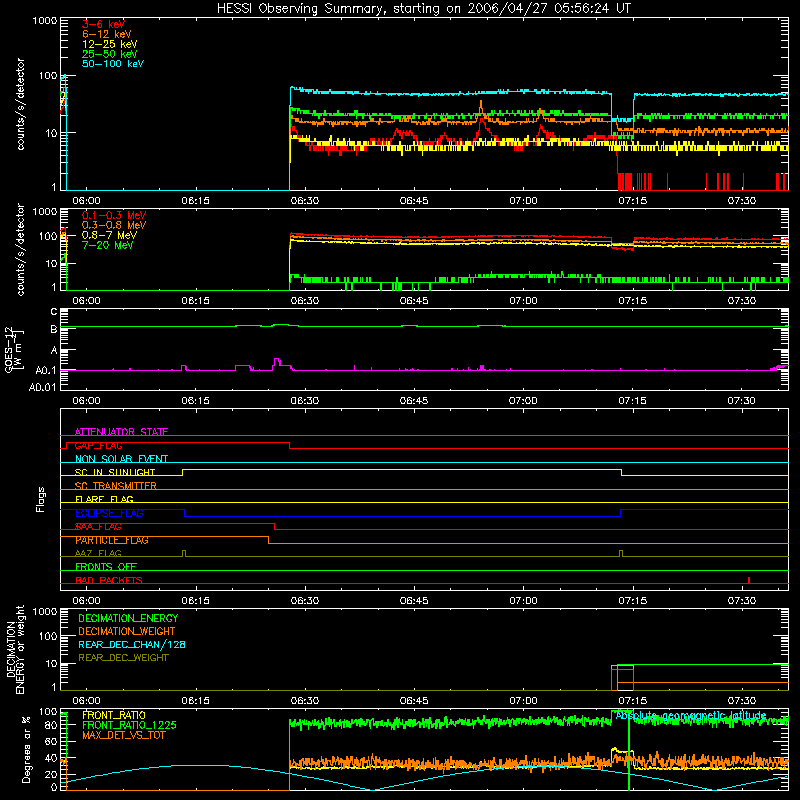Pick the 50-100 keV legend label
This screenshot has height=800, width=800.
pyautogui.click(x=113, y=64)
